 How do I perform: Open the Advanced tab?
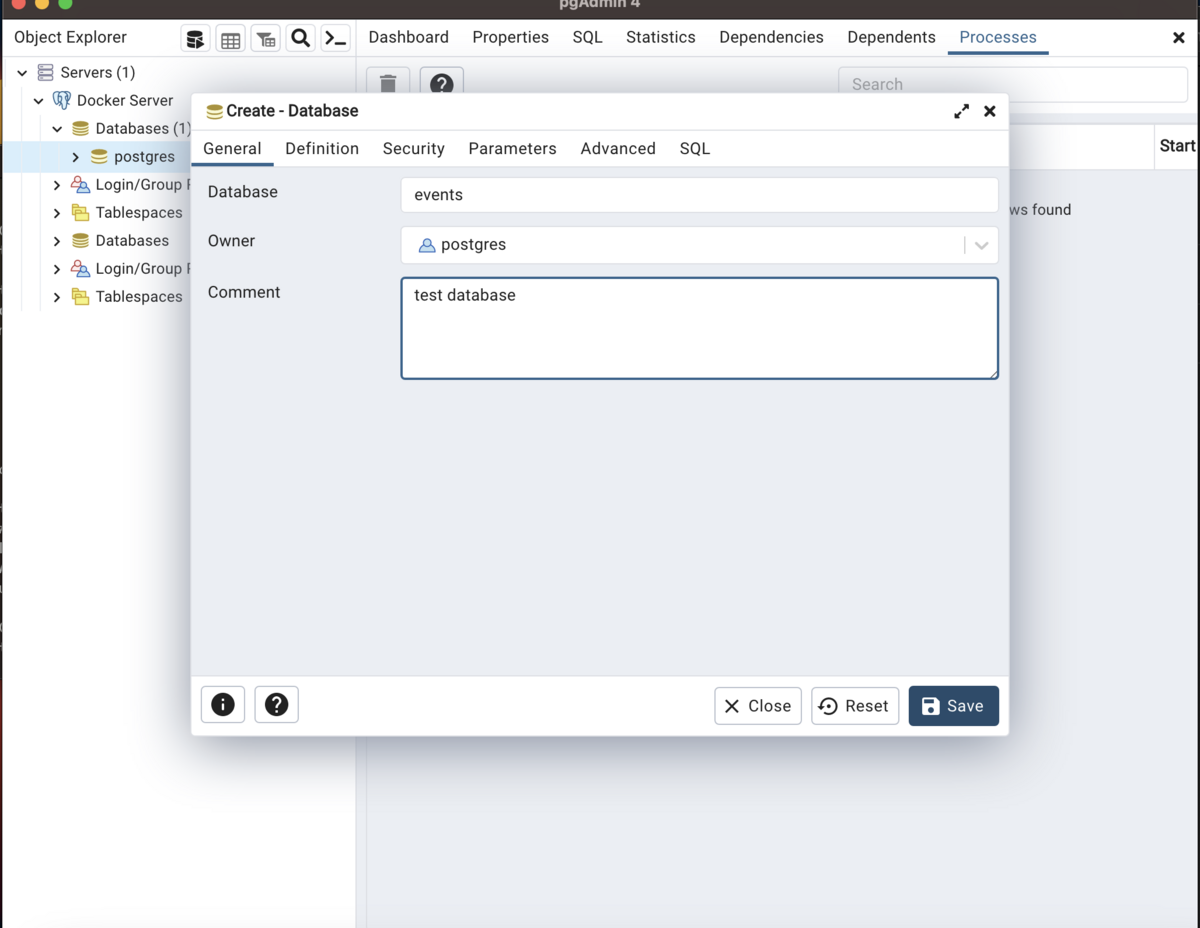tap(618, 148)
